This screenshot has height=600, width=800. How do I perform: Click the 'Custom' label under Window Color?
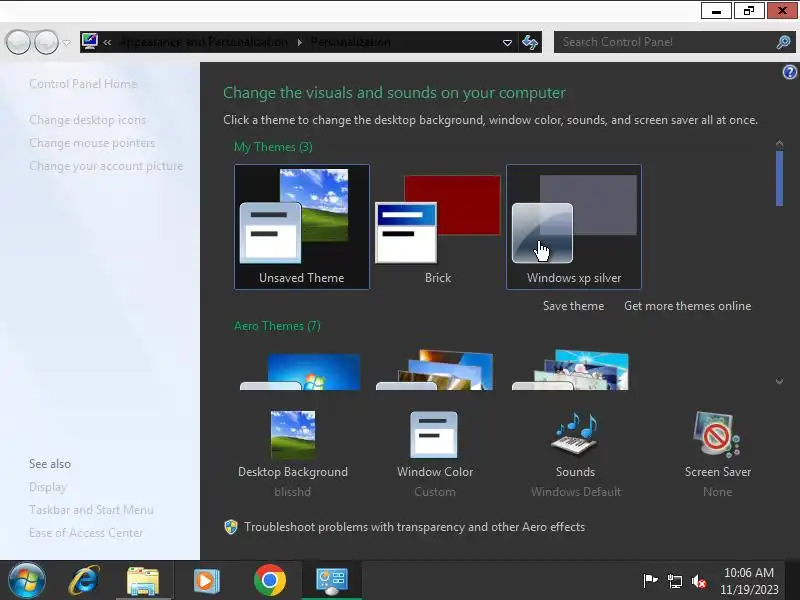click(435, 492)
